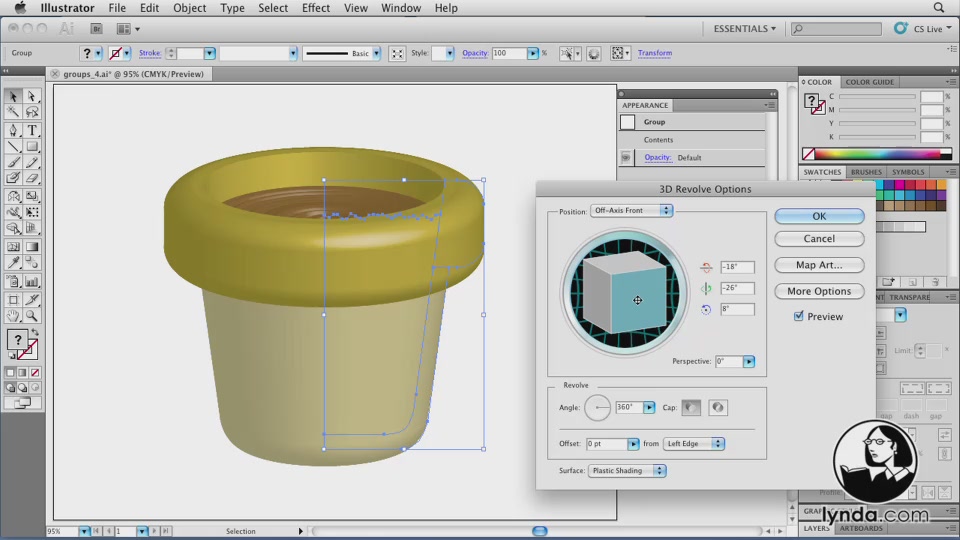The image size is (960, 540).
Task: Select the Eraser tool
Action: (32, 178)
